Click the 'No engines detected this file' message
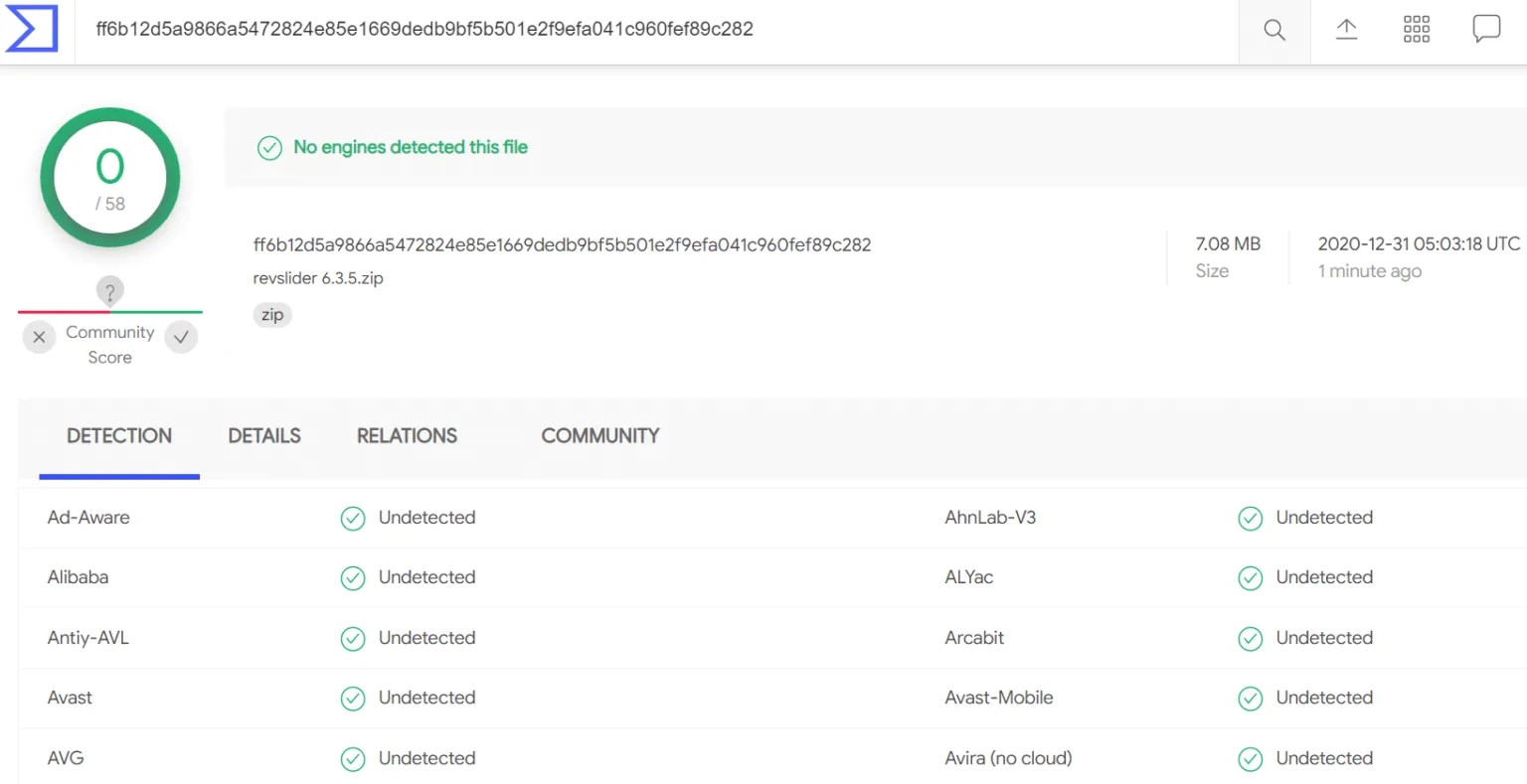Viewport: 1527px width, 784px height. point(411,147)
